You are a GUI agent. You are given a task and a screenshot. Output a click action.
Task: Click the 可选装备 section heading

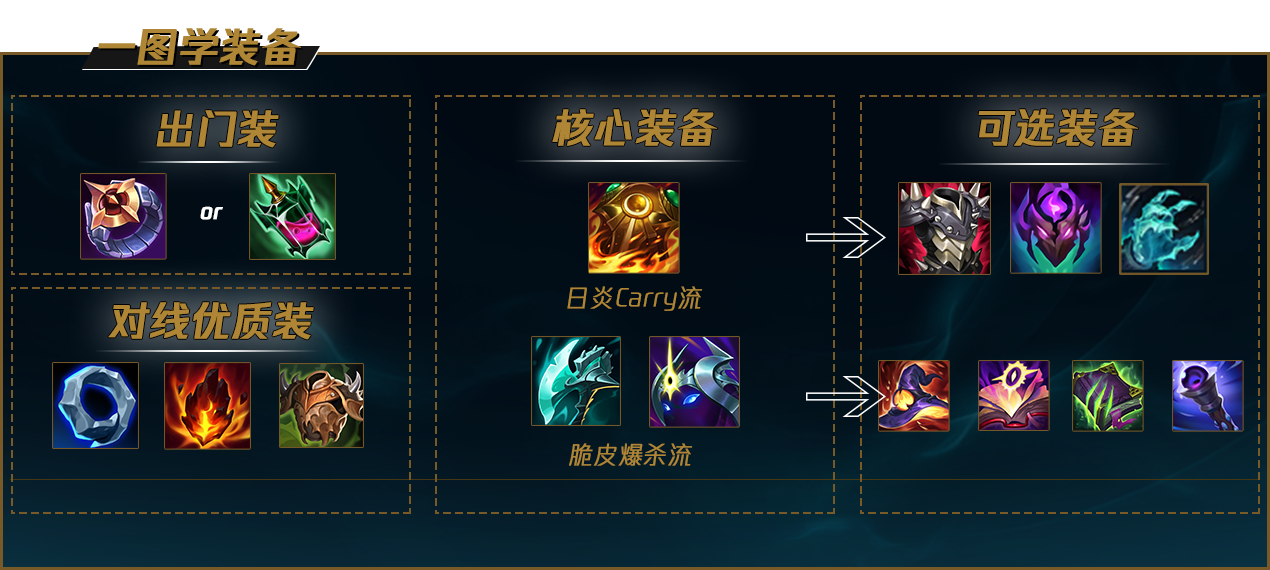(1058, 129)
